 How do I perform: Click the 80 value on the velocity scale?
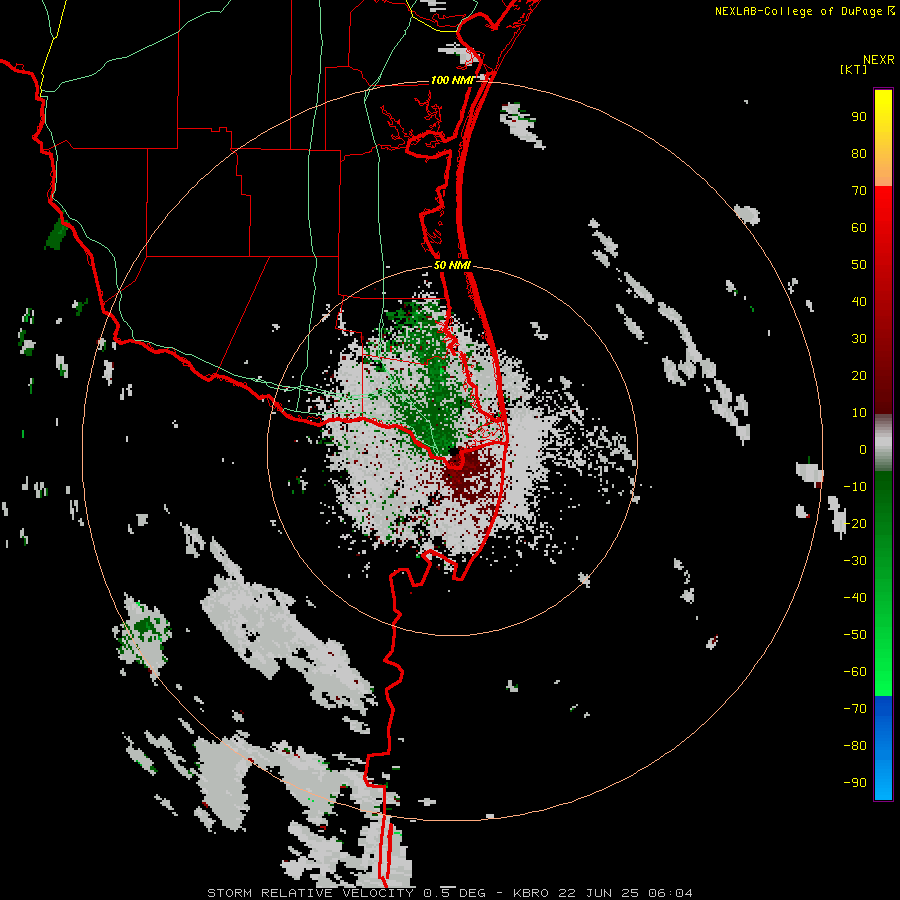point(859,154)
